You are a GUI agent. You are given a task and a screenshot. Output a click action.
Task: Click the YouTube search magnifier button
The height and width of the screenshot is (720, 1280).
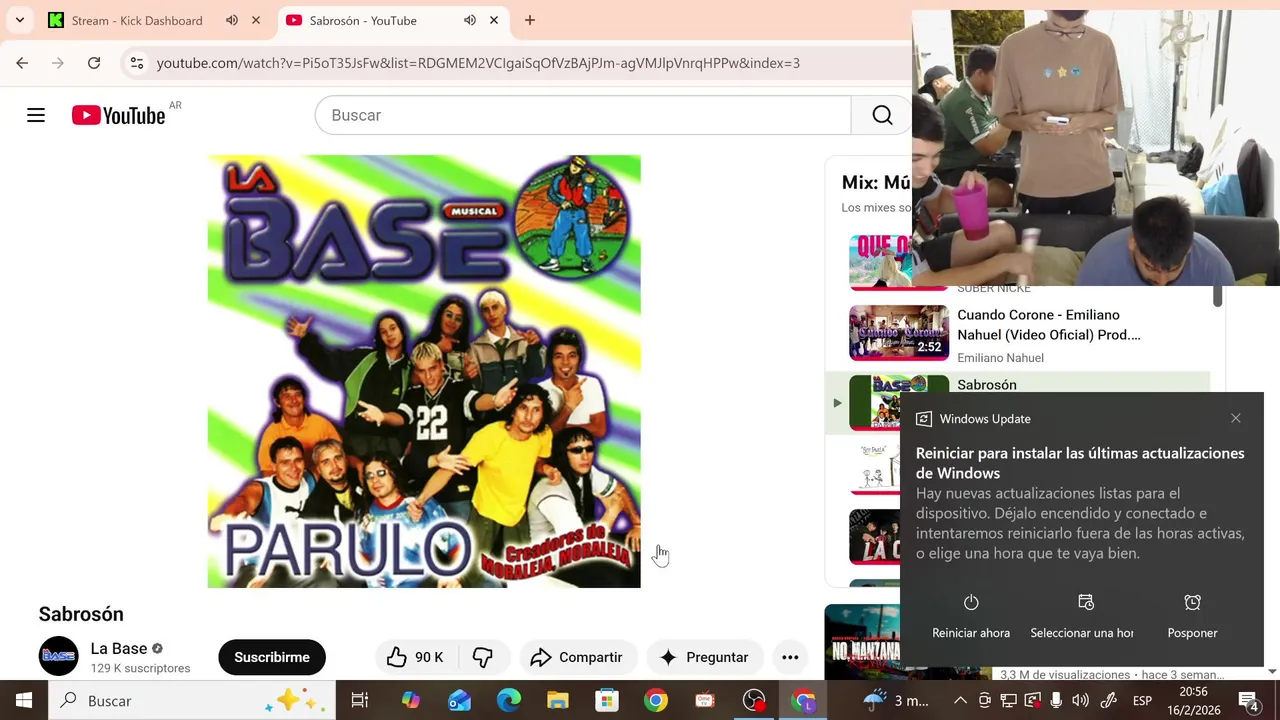(x=882, y=115)
